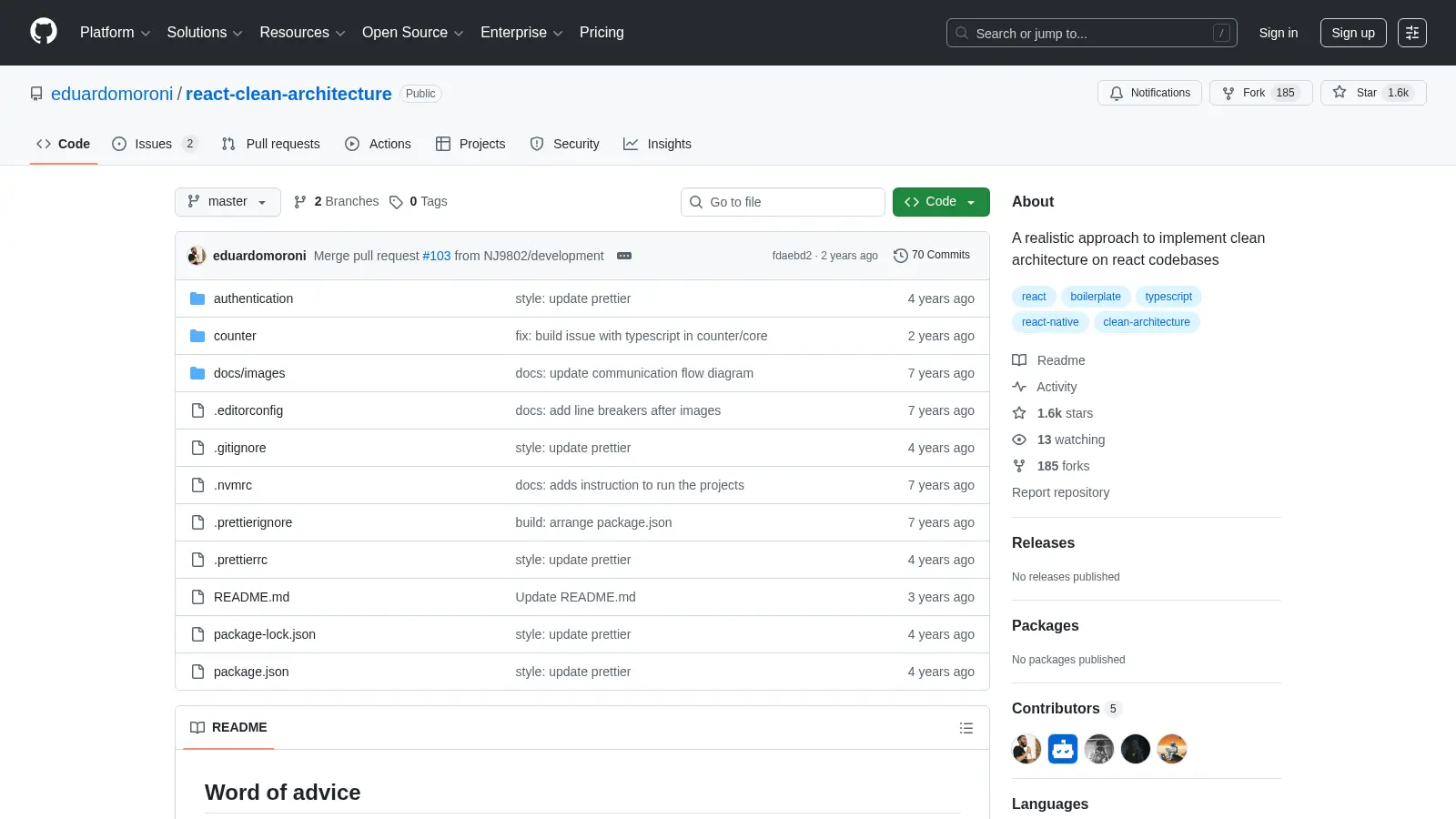Switch to the Actions tab

point(378,144)
